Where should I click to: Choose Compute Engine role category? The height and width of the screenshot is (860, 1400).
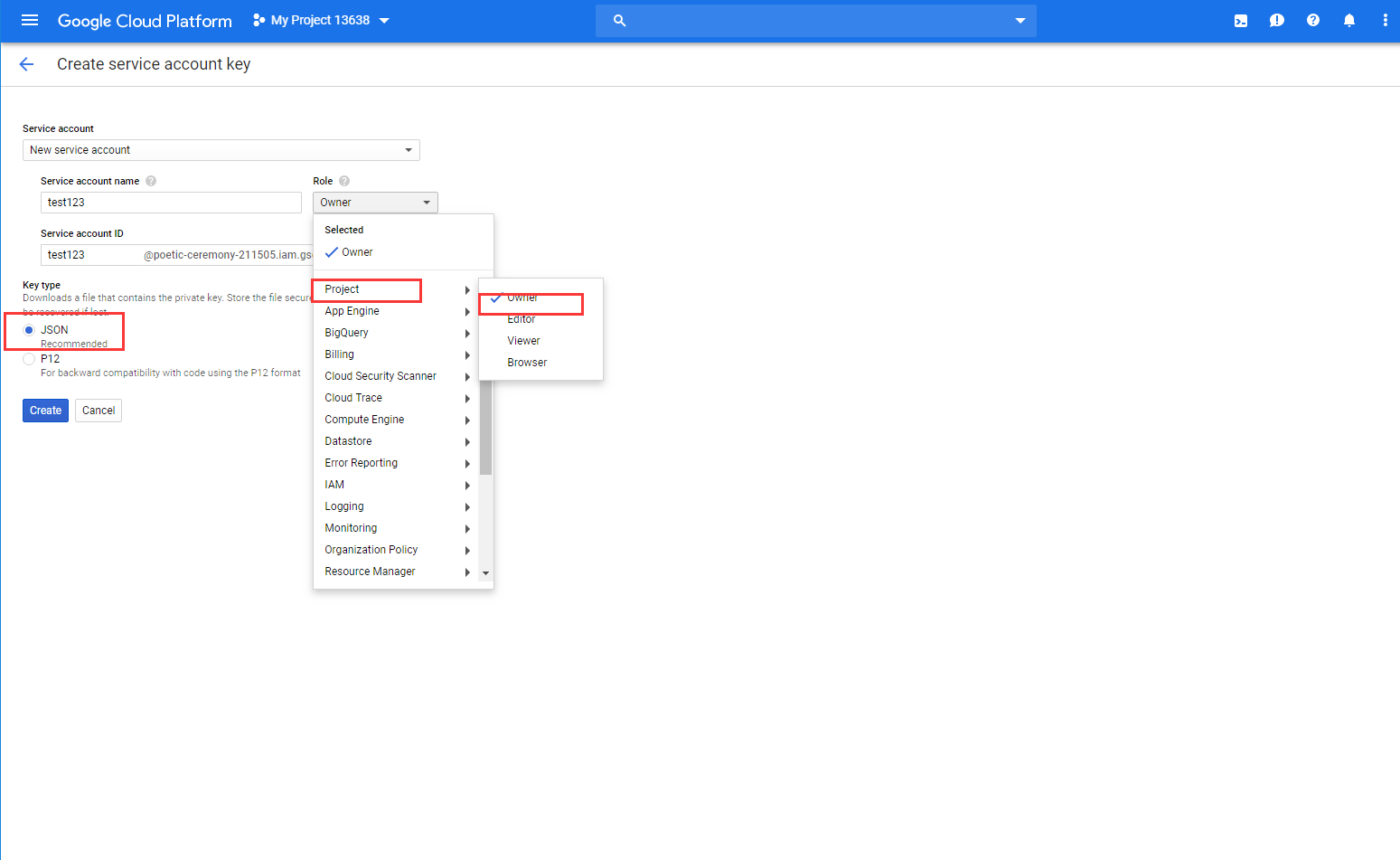tap(396, 420)
